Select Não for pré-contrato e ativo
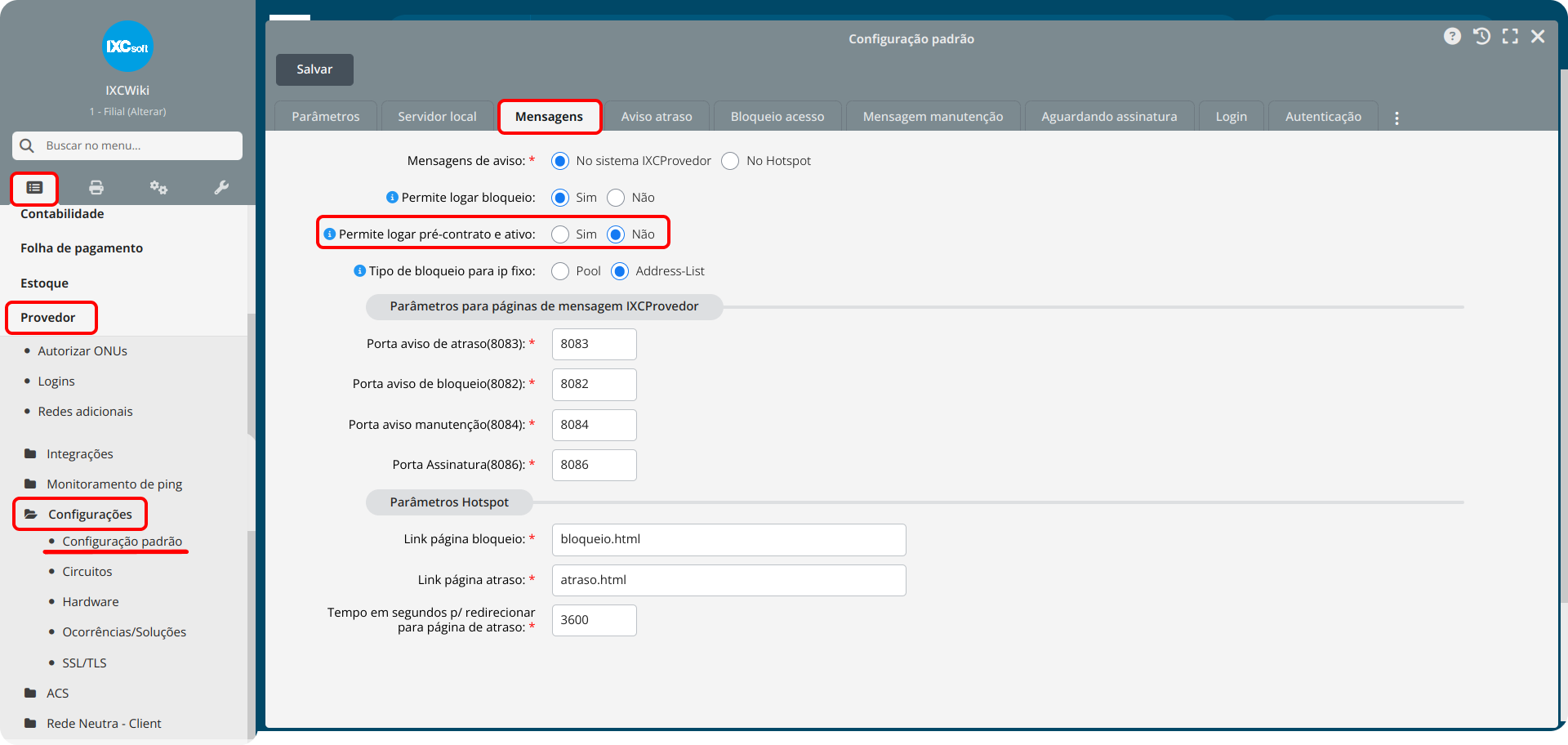The width and height of the screenshot is (1568, 745). pos(616,234)
